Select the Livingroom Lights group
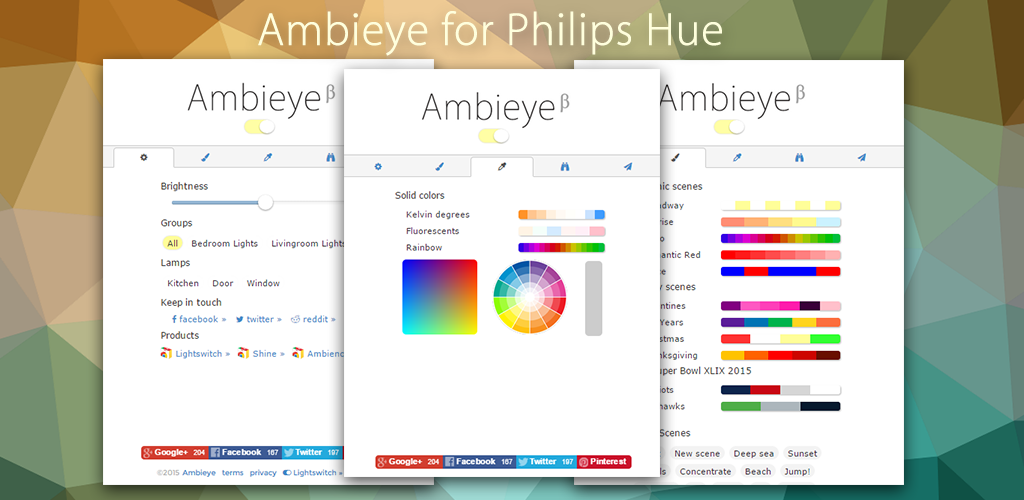This screenshot has height=500, width=1024. (x=307, y=243)
